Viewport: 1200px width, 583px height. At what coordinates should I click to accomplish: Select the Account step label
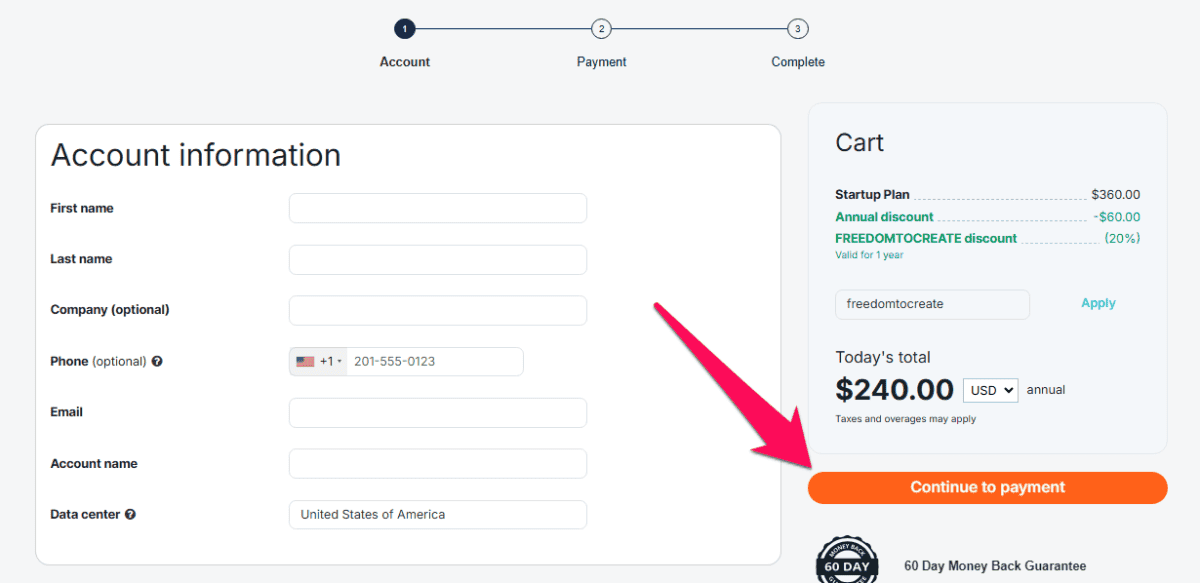(x=404, y=61)
